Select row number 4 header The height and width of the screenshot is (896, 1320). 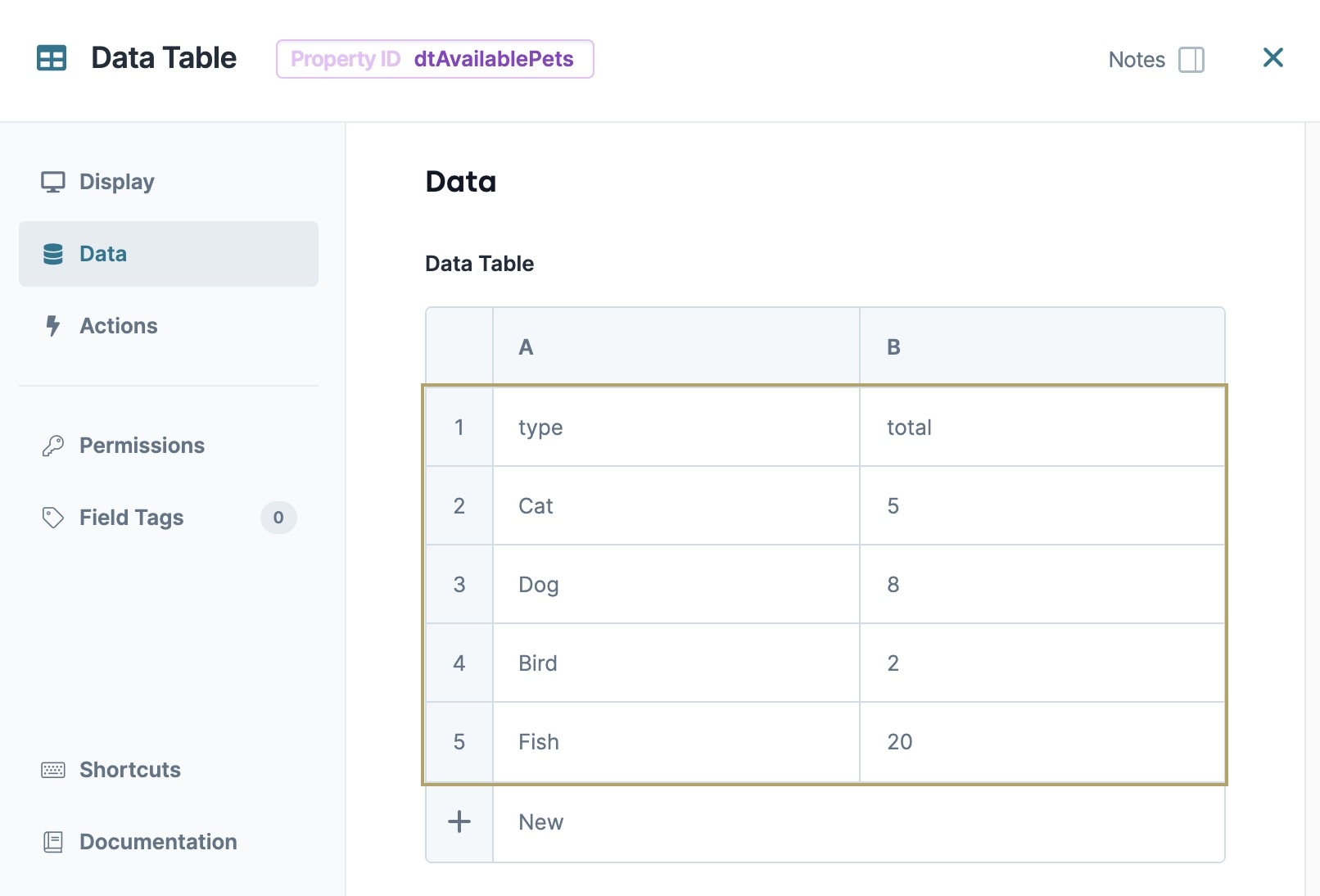coord(459,663)
